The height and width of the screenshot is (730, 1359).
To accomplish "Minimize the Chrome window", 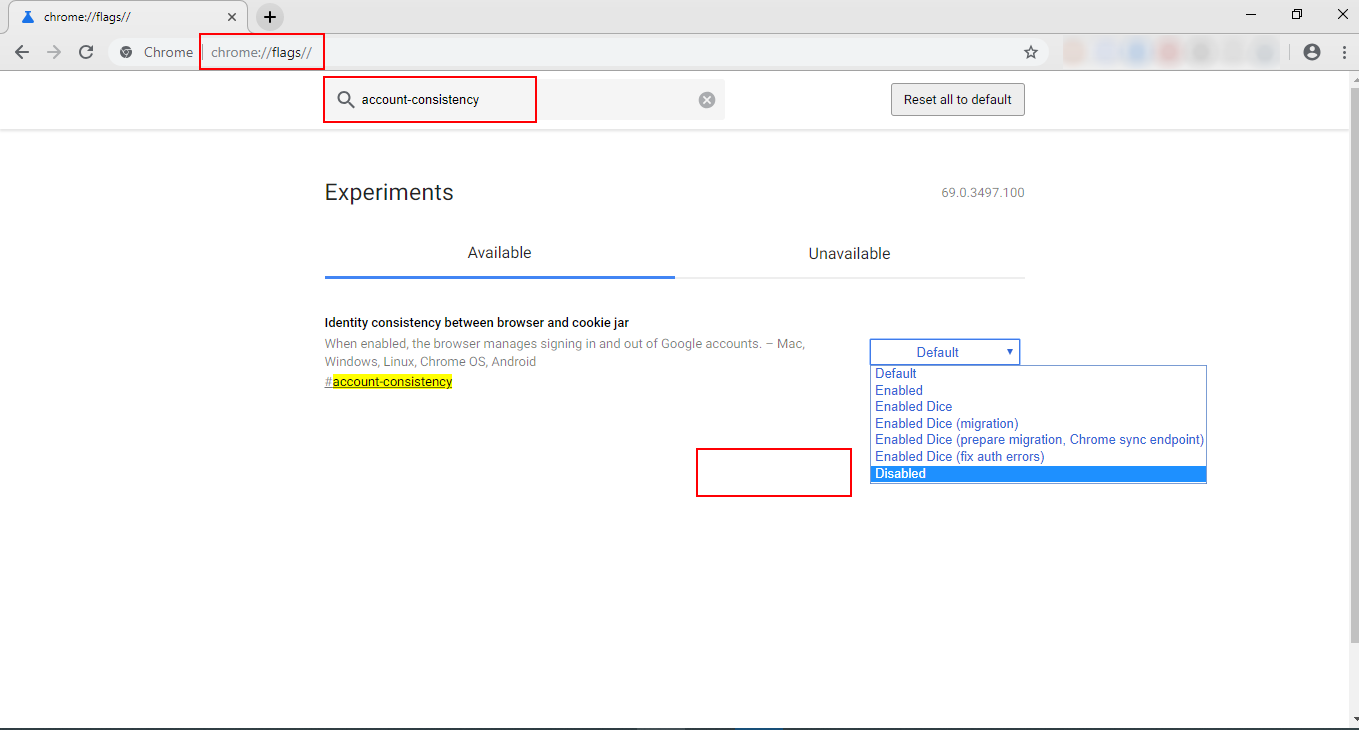I will 1252,14.
